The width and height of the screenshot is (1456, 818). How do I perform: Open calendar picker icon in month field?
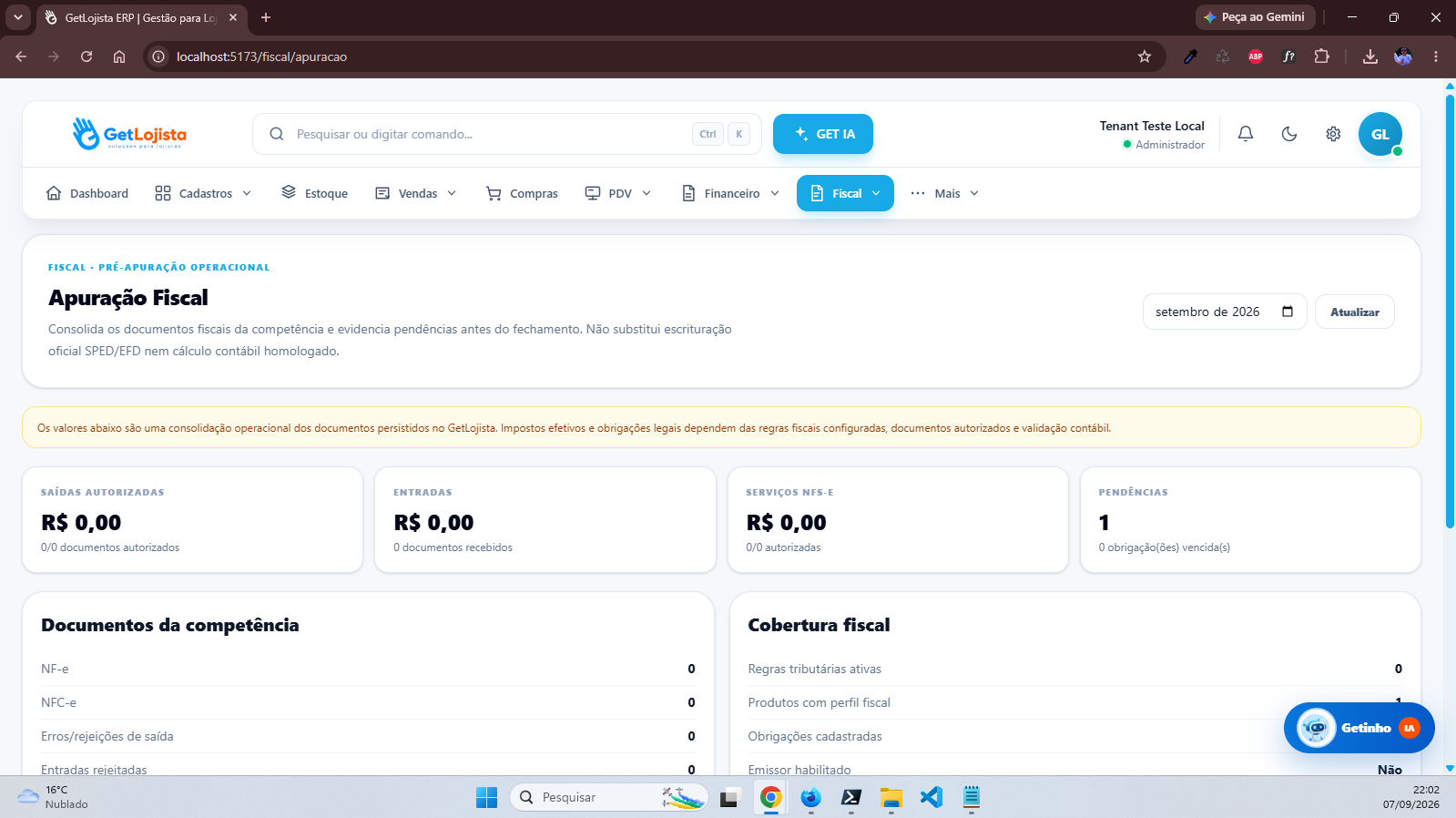[1288, 312]
